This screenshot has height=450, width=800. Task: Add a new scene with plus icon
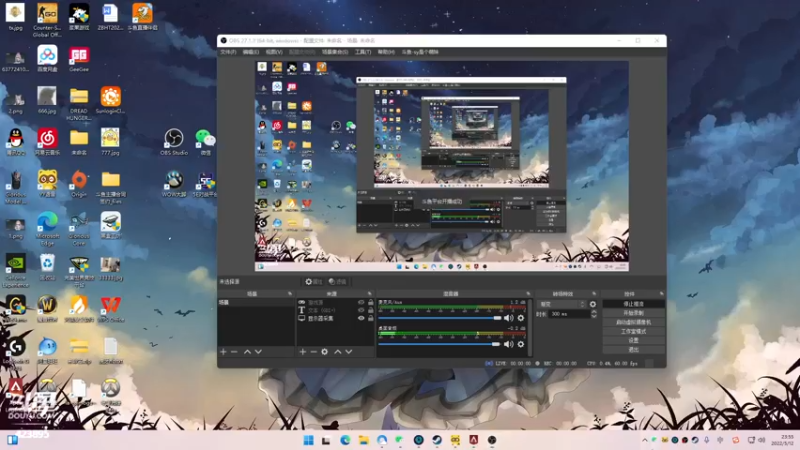(x=223, y=352)
